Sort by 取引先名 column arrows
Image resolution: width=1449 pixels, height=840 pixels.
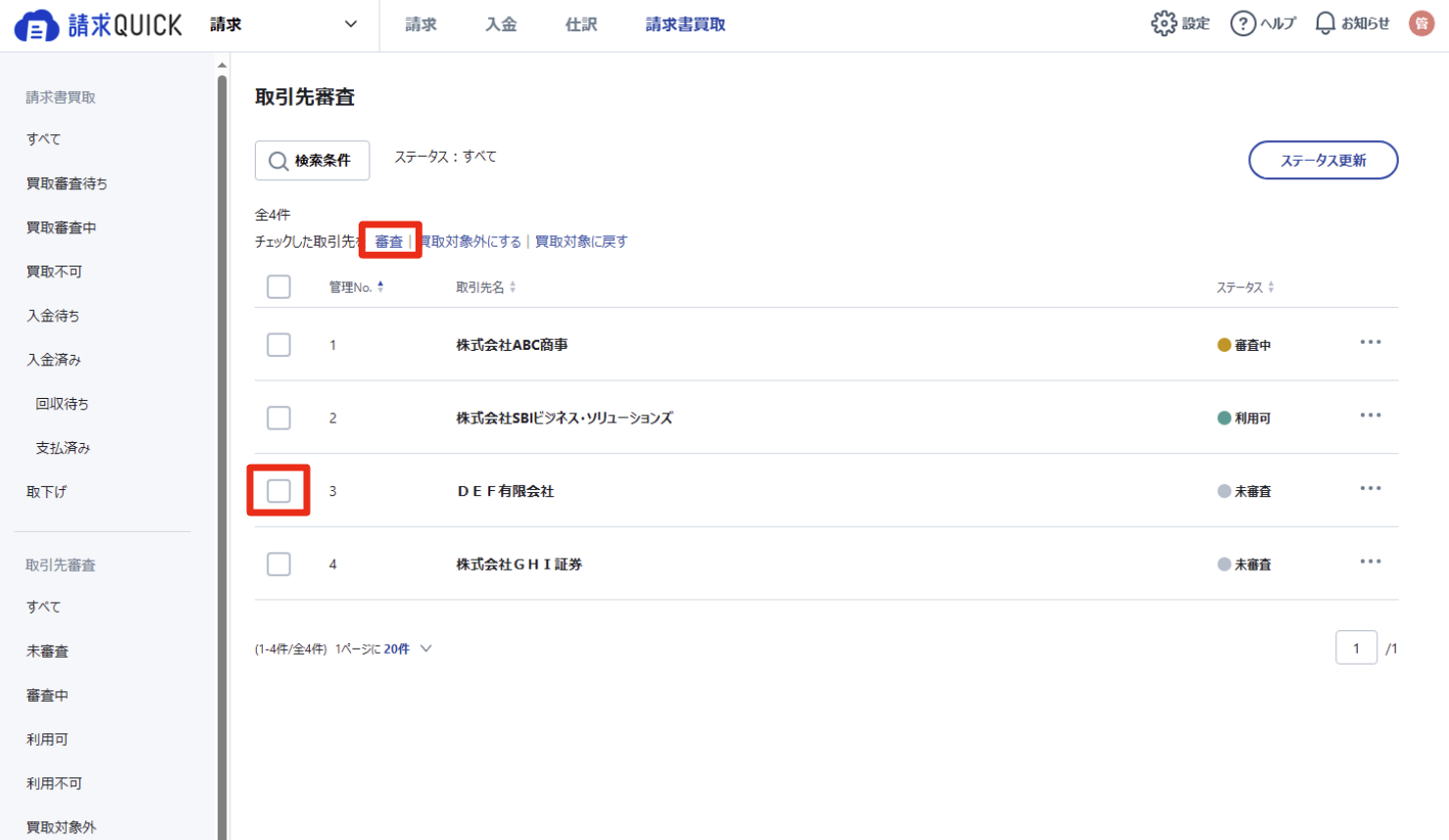513,287
